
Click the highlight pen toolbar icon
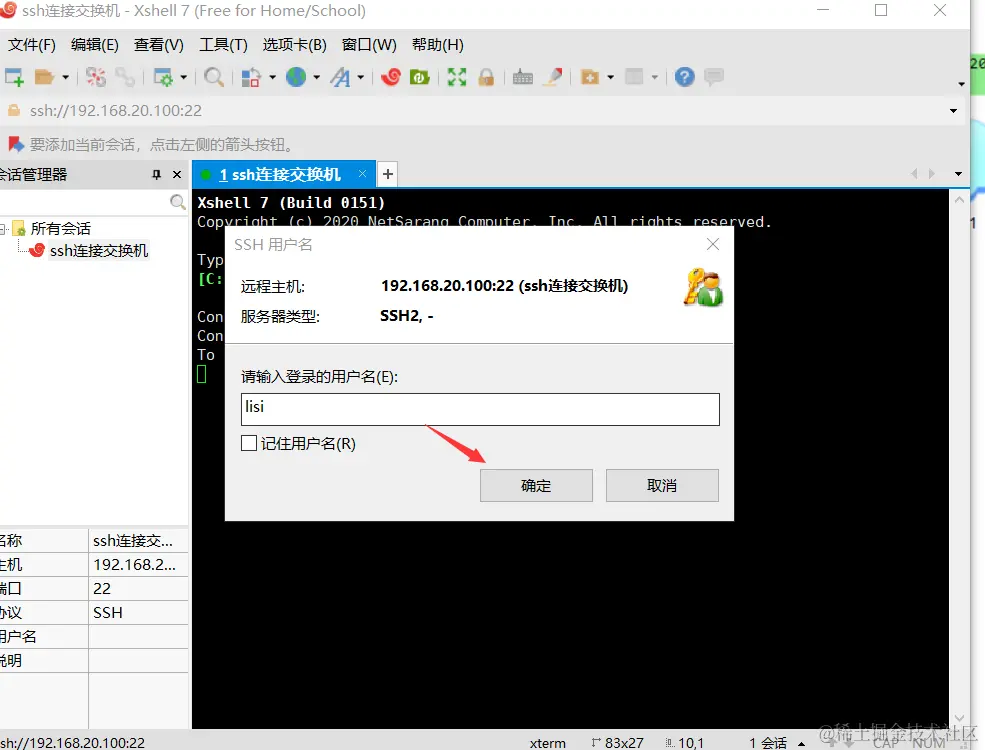tap(553, 77)
